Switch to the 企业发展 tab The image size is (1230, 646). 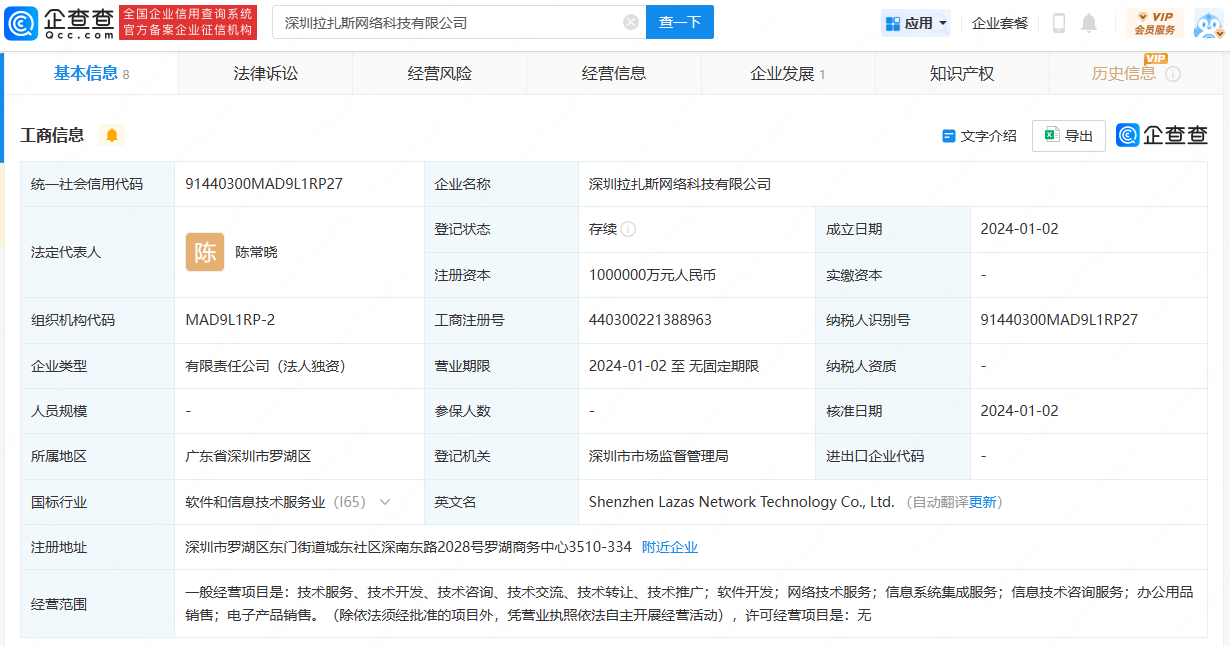[788, 73]
